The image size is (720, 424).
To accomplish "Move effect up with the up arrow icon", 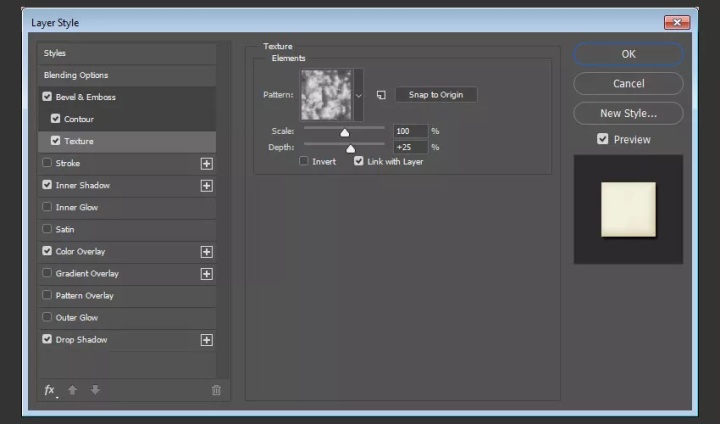I will (x=72, y=390).
